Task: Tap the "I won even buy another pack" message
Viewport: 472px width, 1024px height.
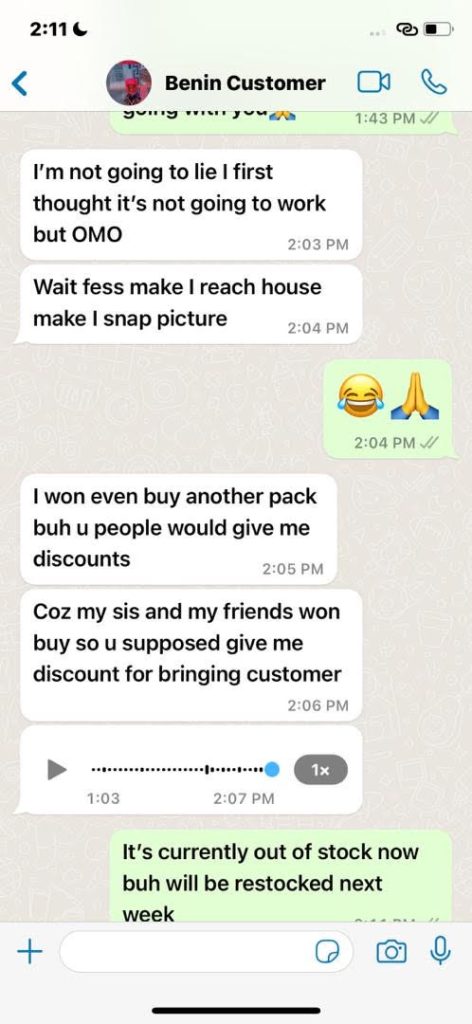Action: tap(178, 528)
